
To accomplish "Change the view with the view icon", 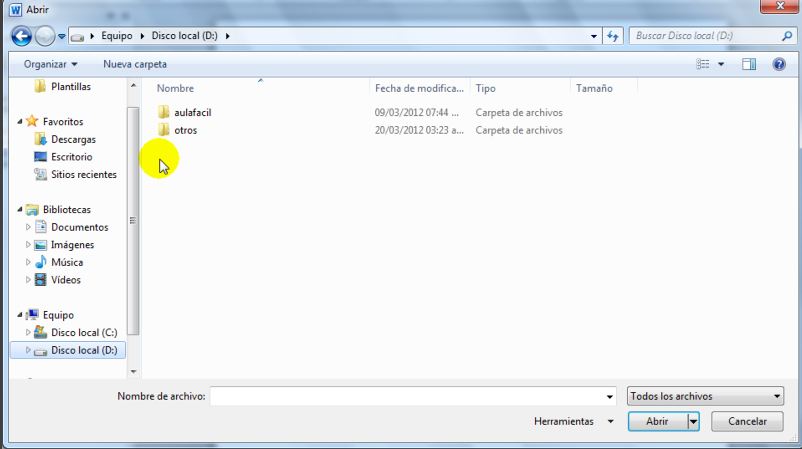I will [x=703, y=64].
